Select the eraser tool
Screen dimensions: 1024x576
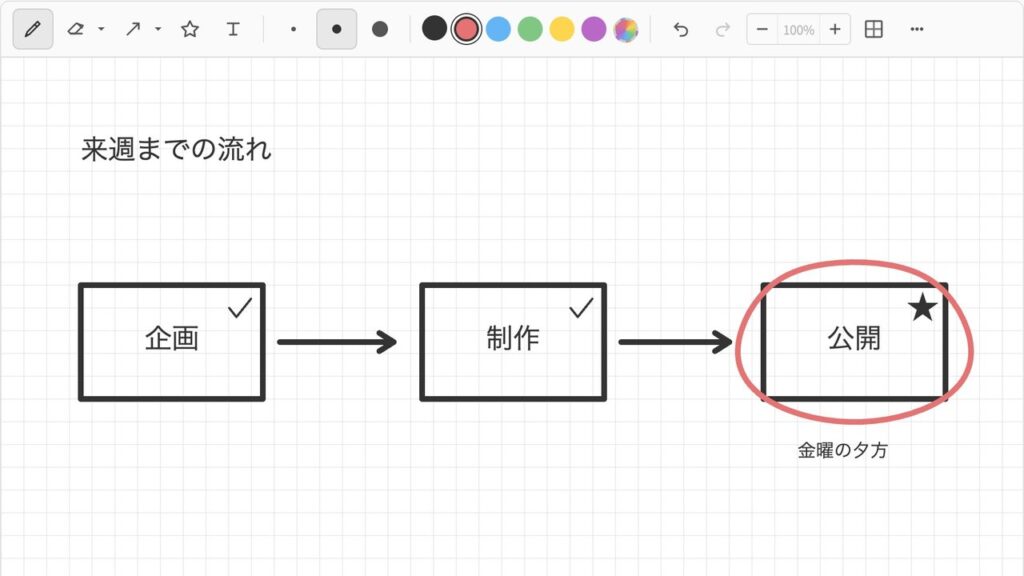(x=76, y=29)
